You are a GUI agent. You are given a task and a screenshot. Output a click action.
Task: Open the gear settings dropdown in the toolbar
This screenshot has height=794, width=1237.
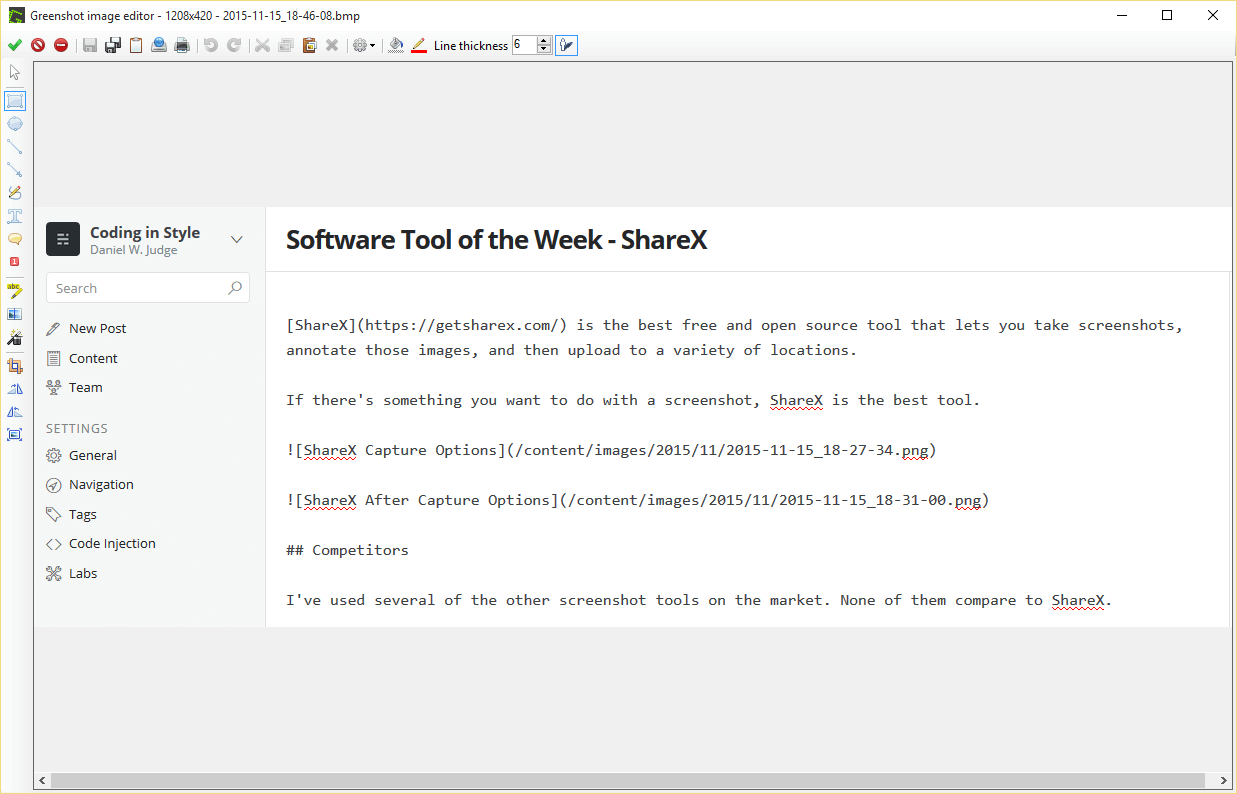coord(364,45)
